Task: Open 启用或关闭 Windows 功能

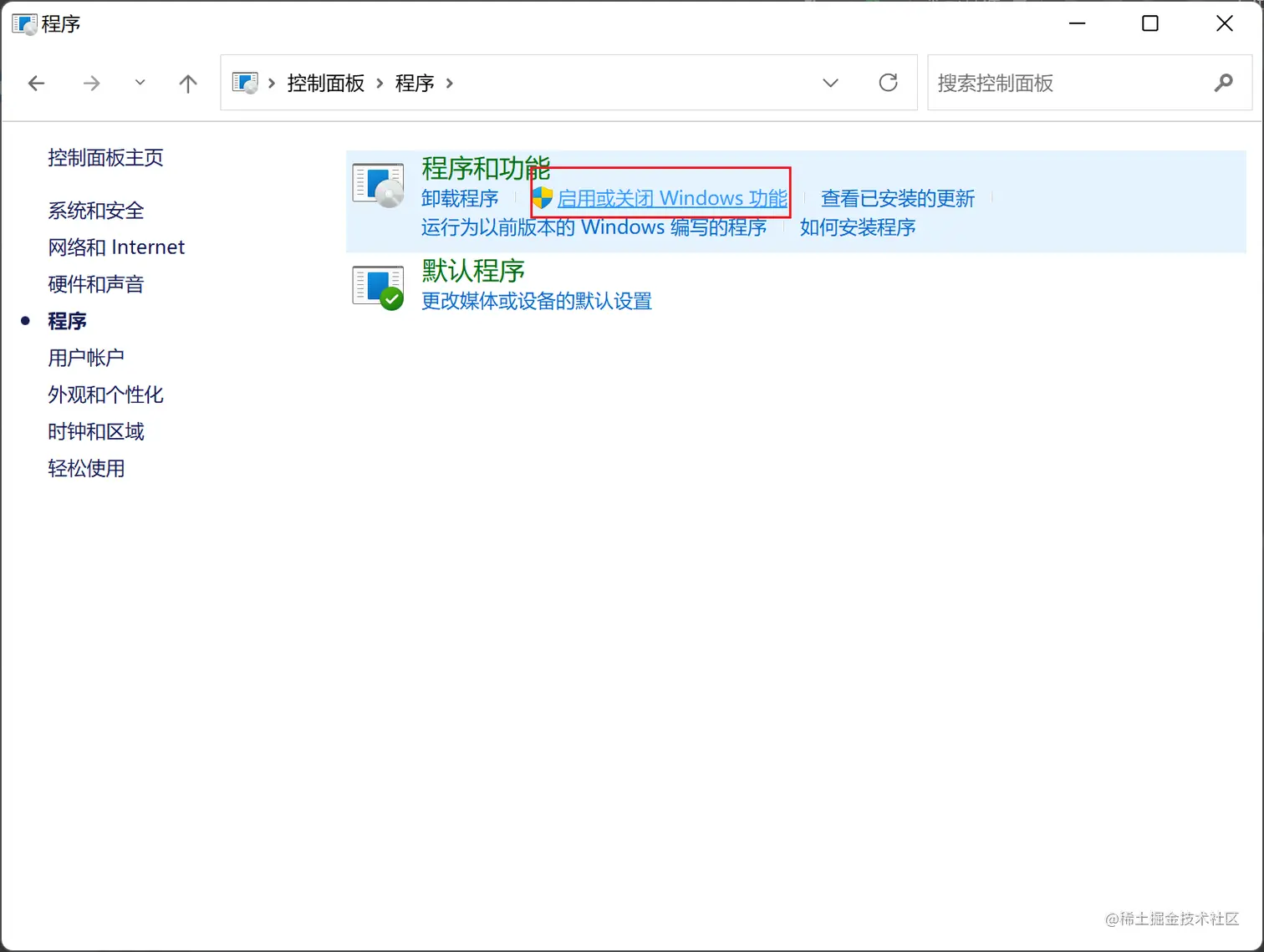Action: click(x=672, y=198)
